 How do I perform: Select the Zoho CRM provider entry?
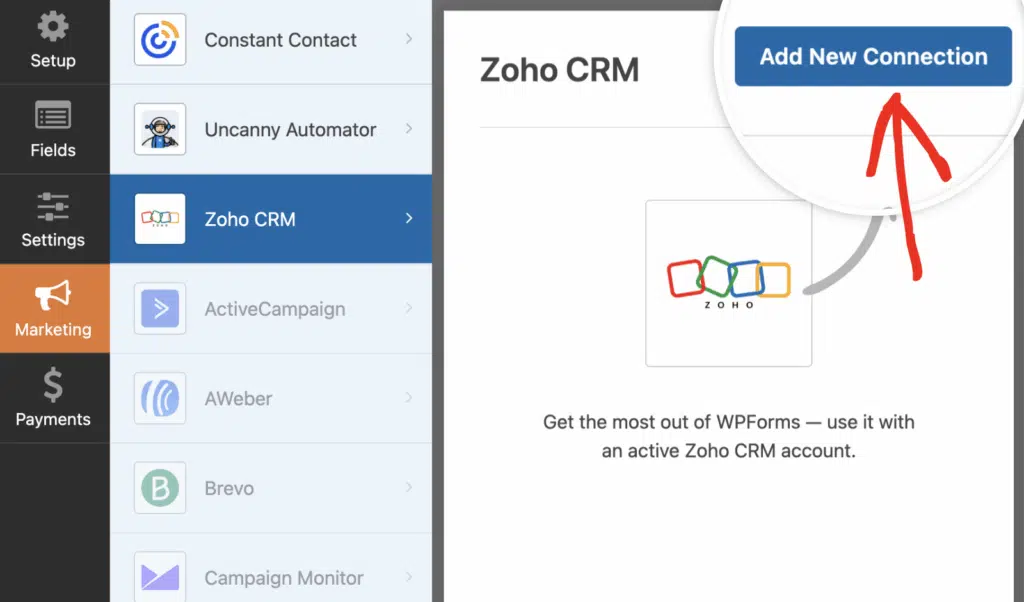[x=271, y=219]
